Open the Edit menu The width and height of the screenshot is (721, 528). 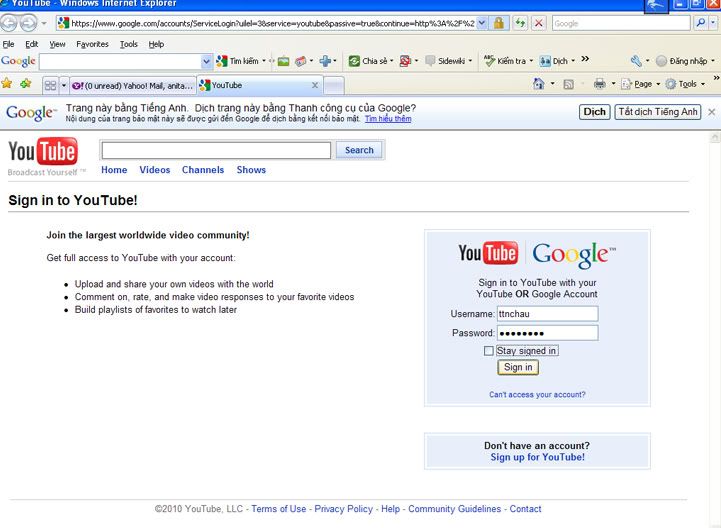(32, 44)
